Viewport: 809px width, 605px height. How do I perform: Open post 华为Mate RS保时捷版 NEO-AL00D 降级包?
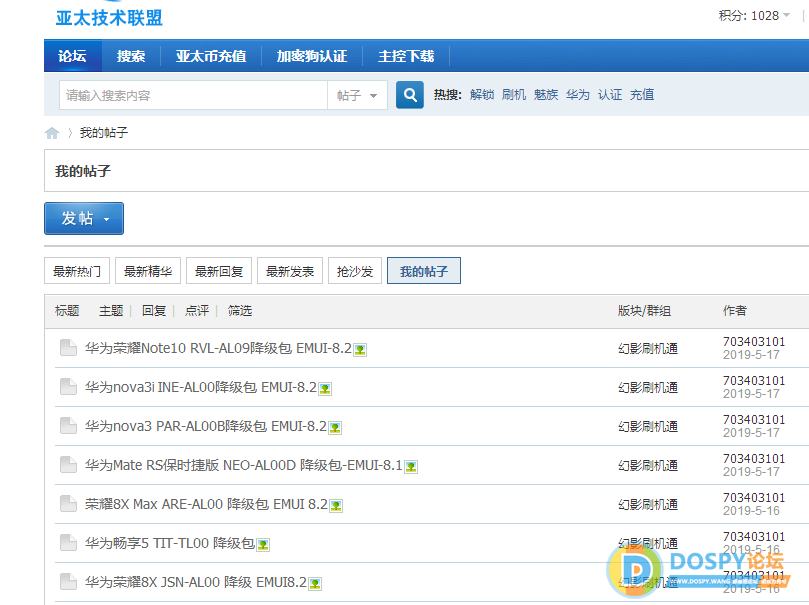point(244,465)
